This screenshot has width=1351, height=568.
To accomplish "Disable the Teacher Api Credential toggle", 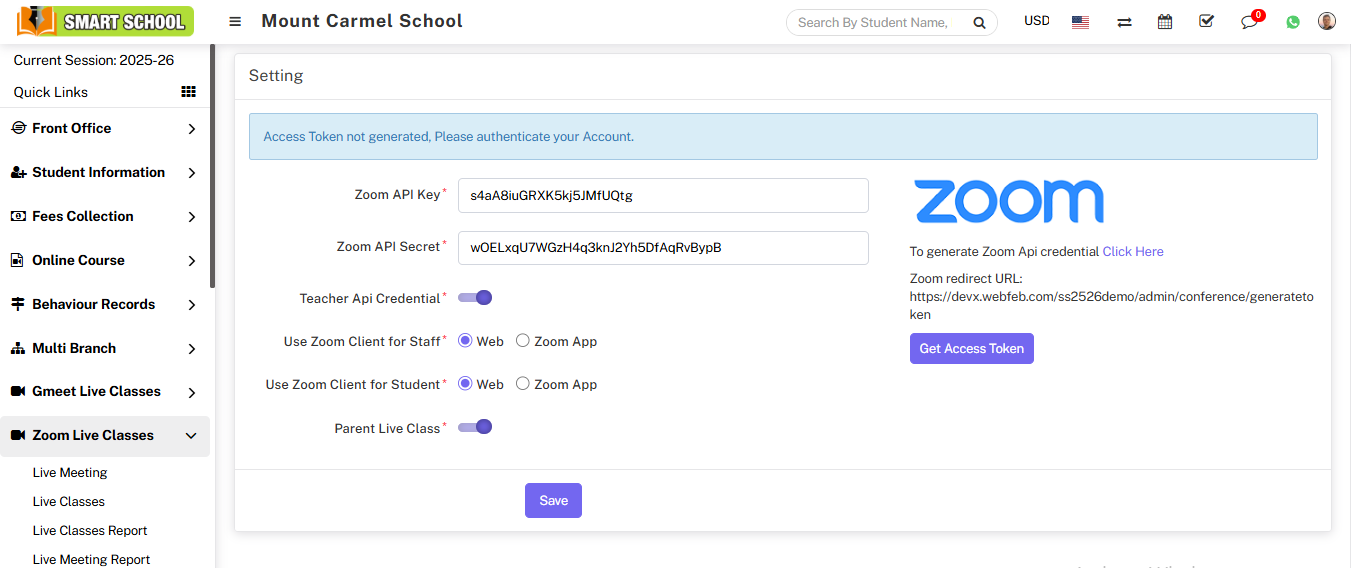I will point(475,298).
